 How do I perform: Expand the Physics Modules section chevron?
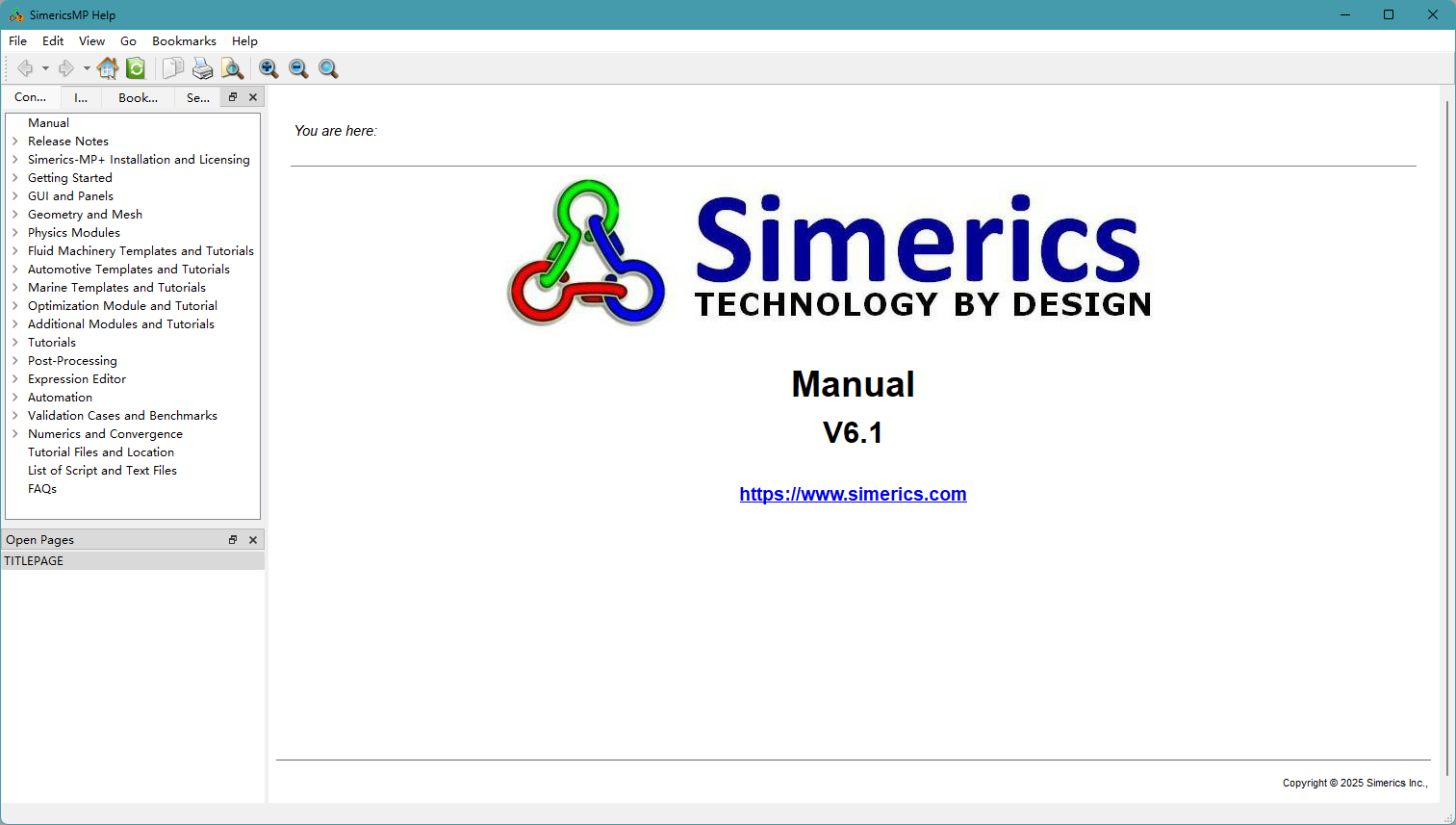(x=14, y=232)
